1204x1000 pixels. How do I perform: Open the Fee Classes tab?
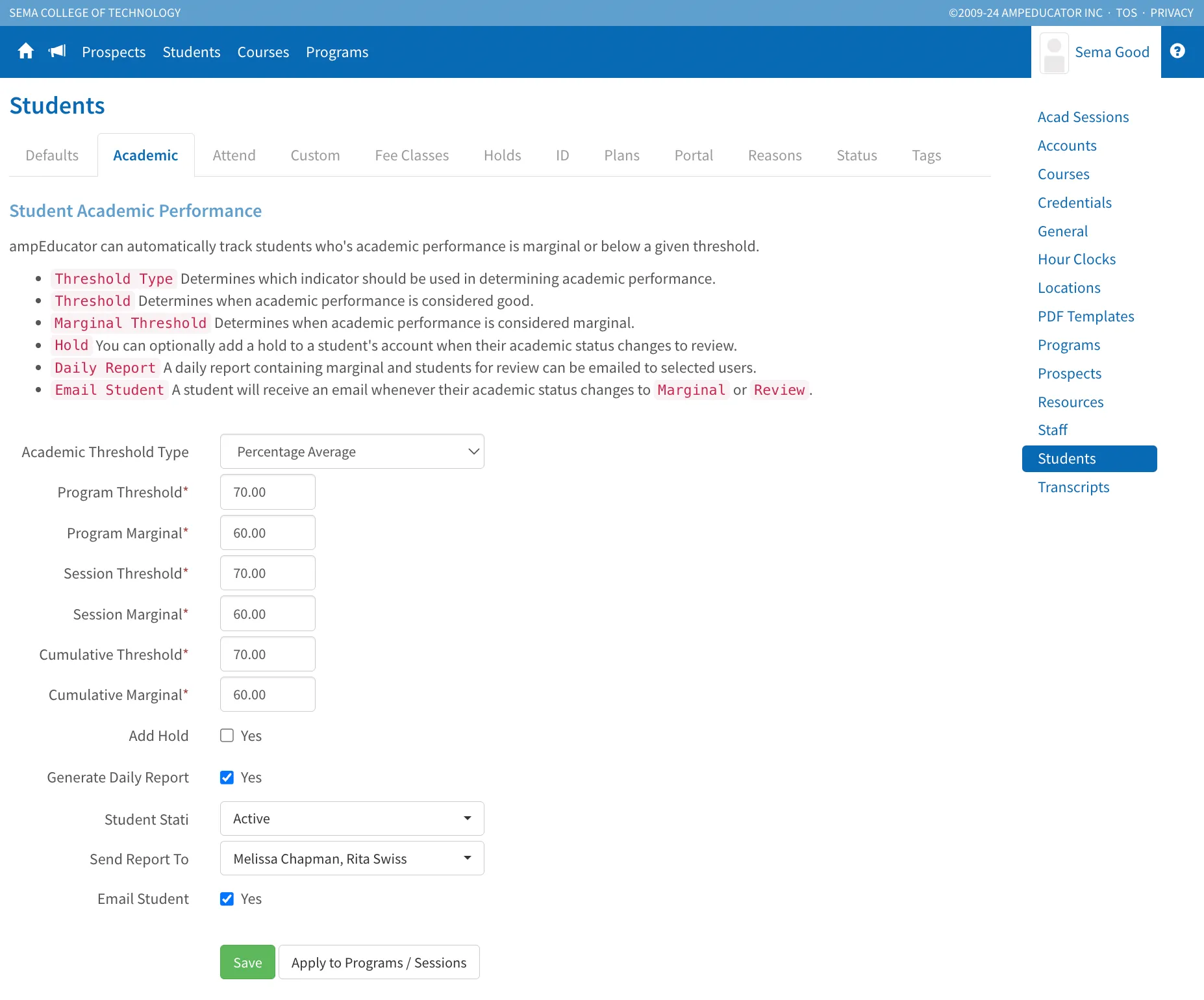[412, 155]
